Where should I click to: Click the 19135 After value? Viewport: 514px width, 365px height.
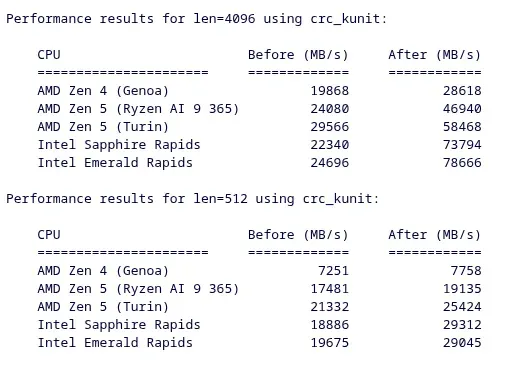[462, 289]
